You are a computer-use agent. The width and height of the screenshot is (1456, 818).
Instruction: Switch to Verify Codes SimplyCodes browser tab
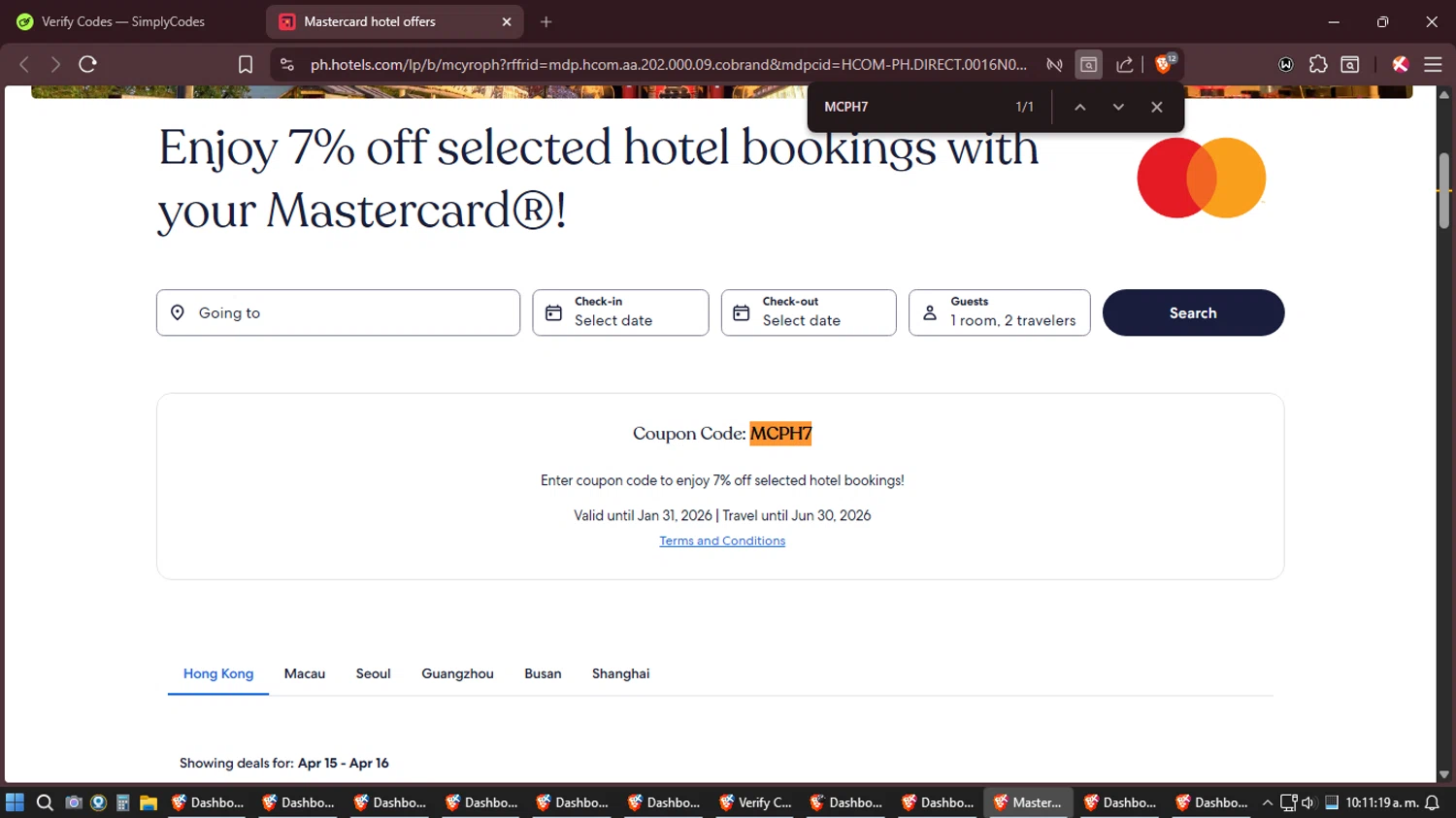coord(123,21)
